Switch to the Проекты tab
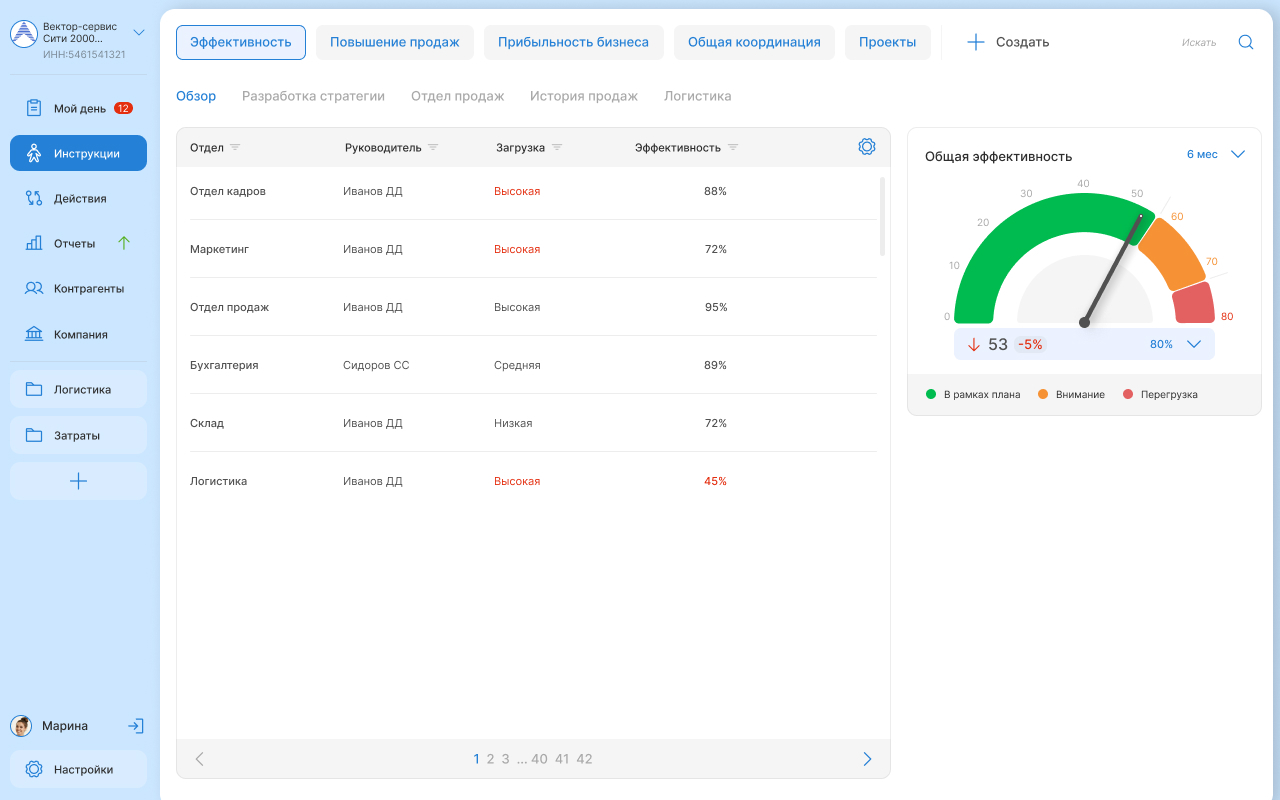The image size is (1280, 800). click(888, 42)
